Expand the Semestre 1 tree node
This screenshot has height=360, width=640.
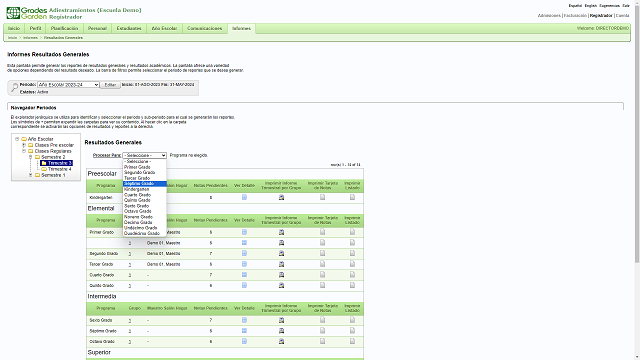coord(30,175)
